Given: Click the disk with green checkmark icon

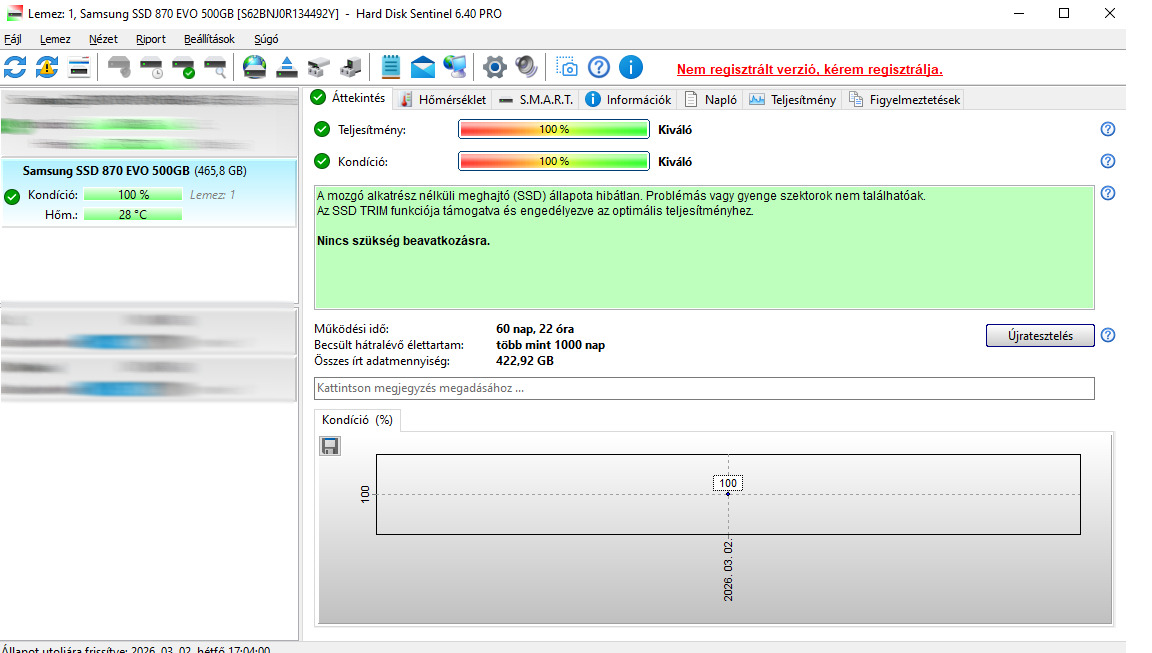Looking at the screenshot, I should (184, 68).
